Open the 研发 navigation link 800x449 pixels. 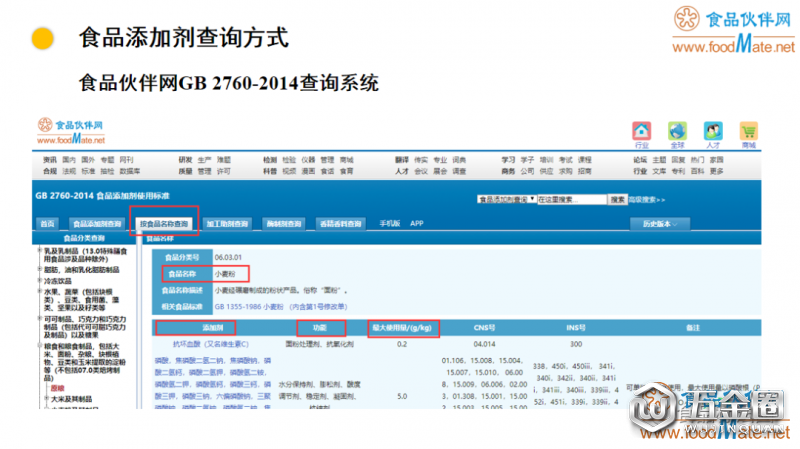point(185,160)
